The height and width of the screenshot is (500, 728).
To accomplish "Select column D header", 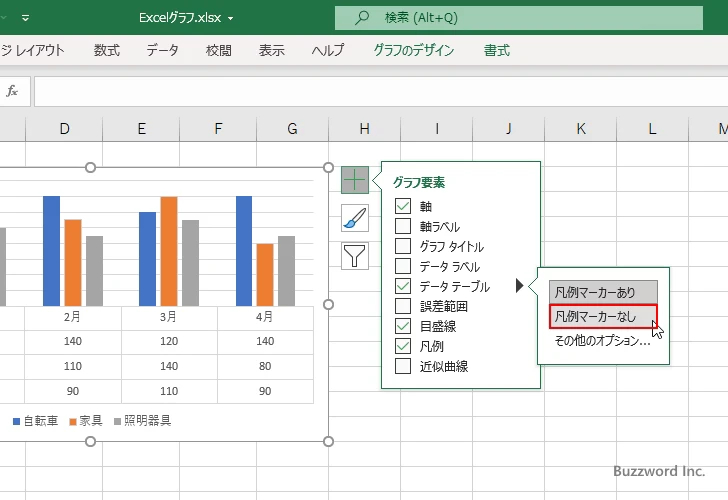I will [x=64, y=129].
